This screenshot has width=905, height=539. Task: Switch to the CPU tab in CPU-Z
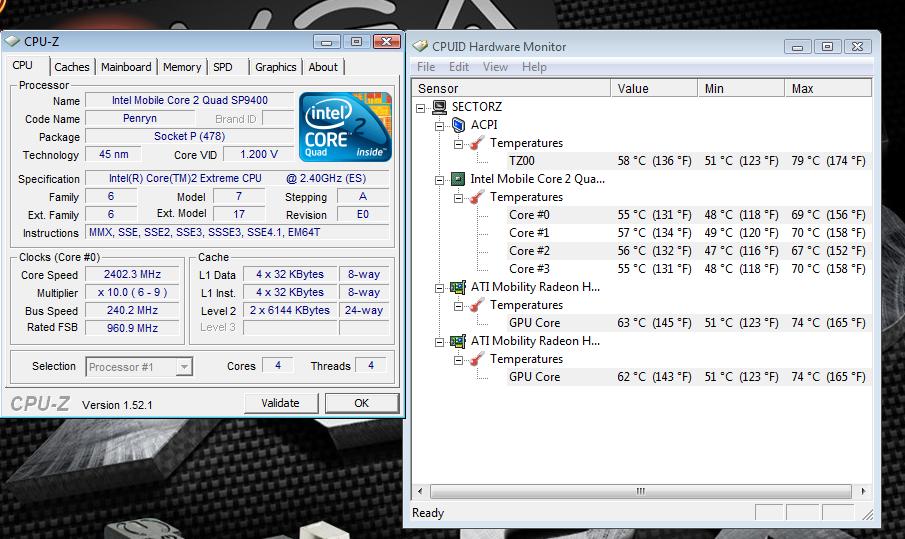[x=23, y=66]
